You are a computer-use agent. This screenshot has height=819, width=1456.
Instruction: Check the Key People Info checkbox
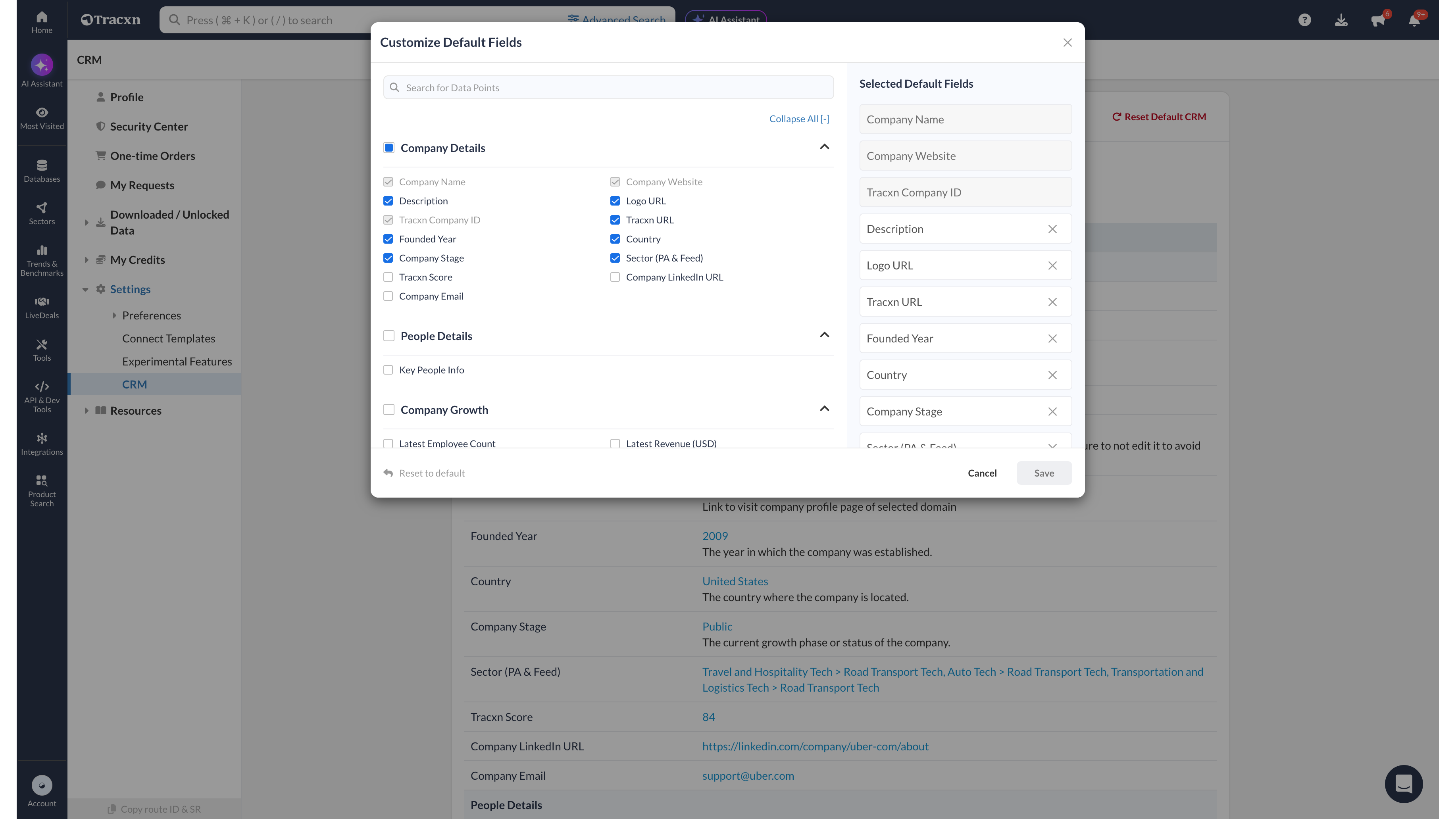(388, 370)
